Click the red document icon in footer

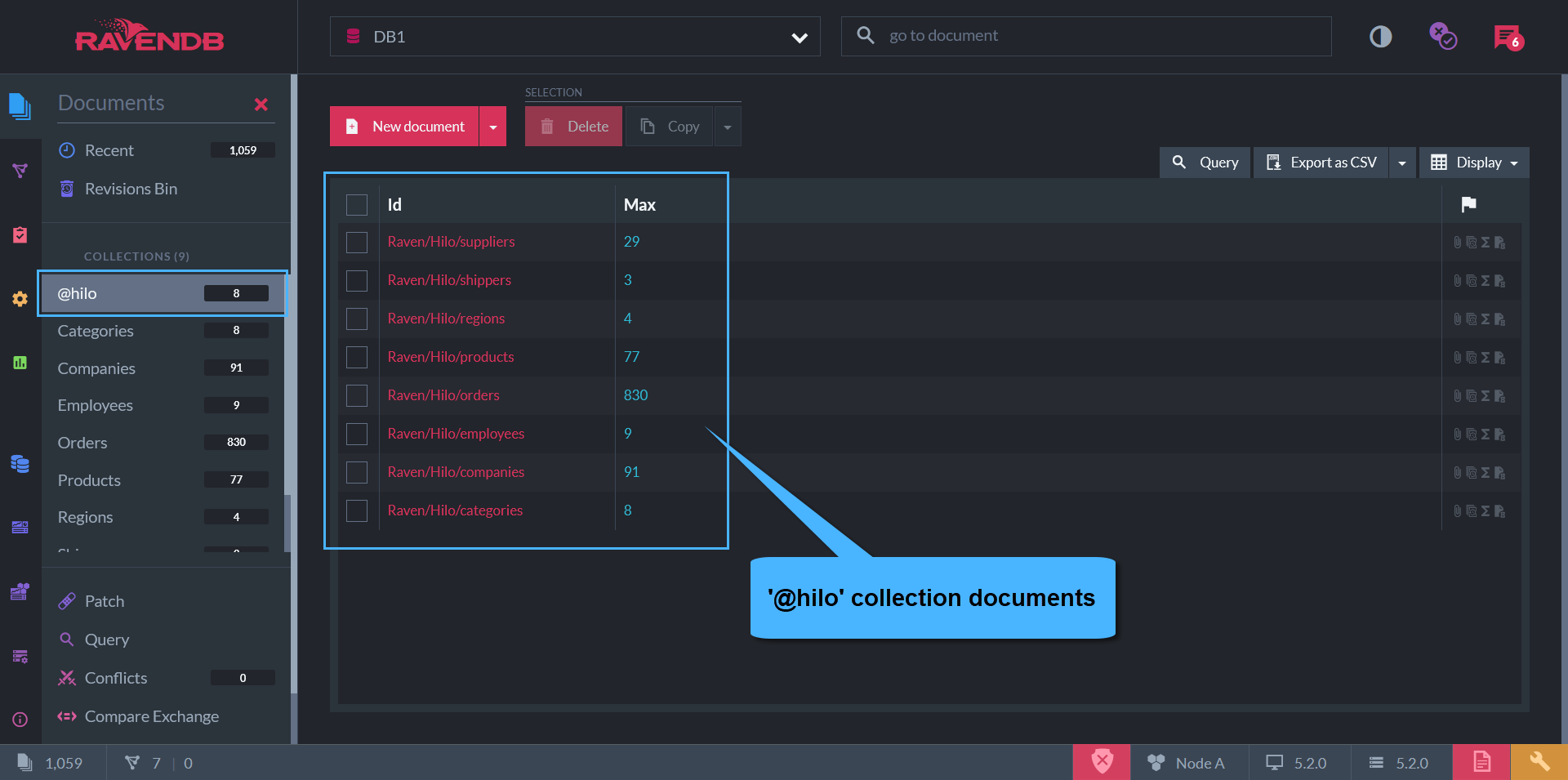tap(1481, 762)
